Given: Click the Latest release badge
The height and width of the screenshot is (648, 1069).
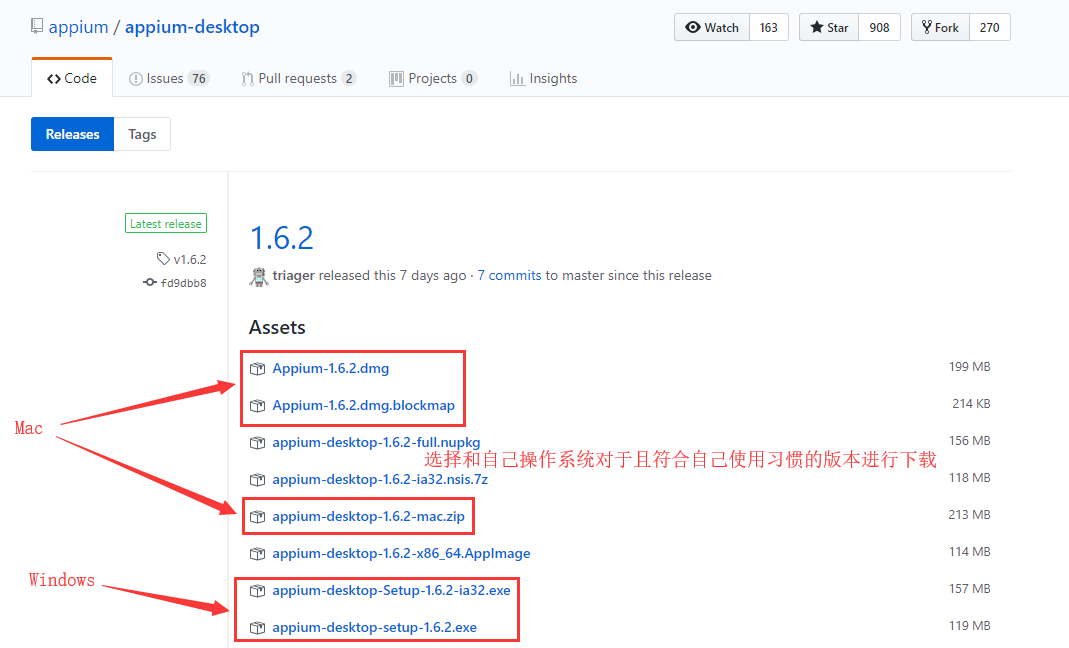Looking at the screenshot, I should [x=166, y=224].
